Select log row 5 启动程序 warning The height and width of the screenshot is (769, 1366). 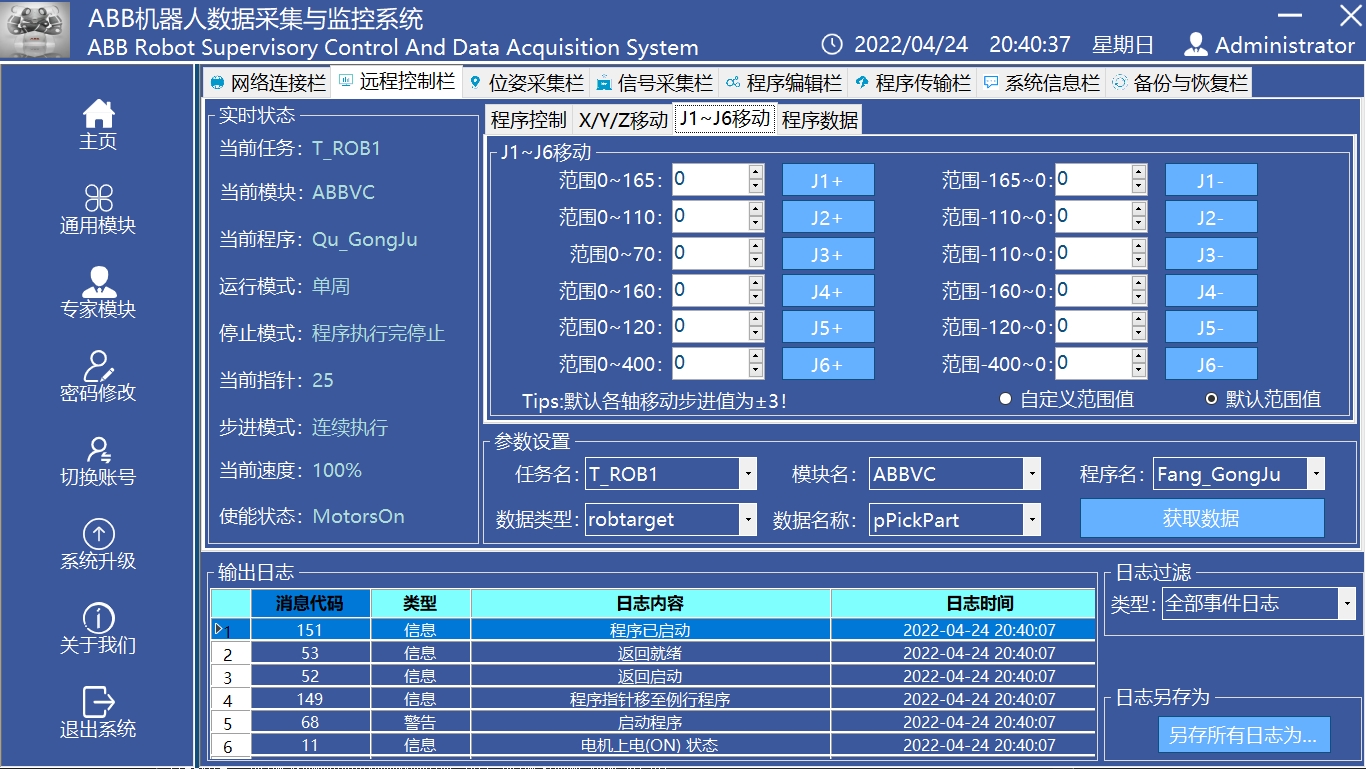(653, 722)
